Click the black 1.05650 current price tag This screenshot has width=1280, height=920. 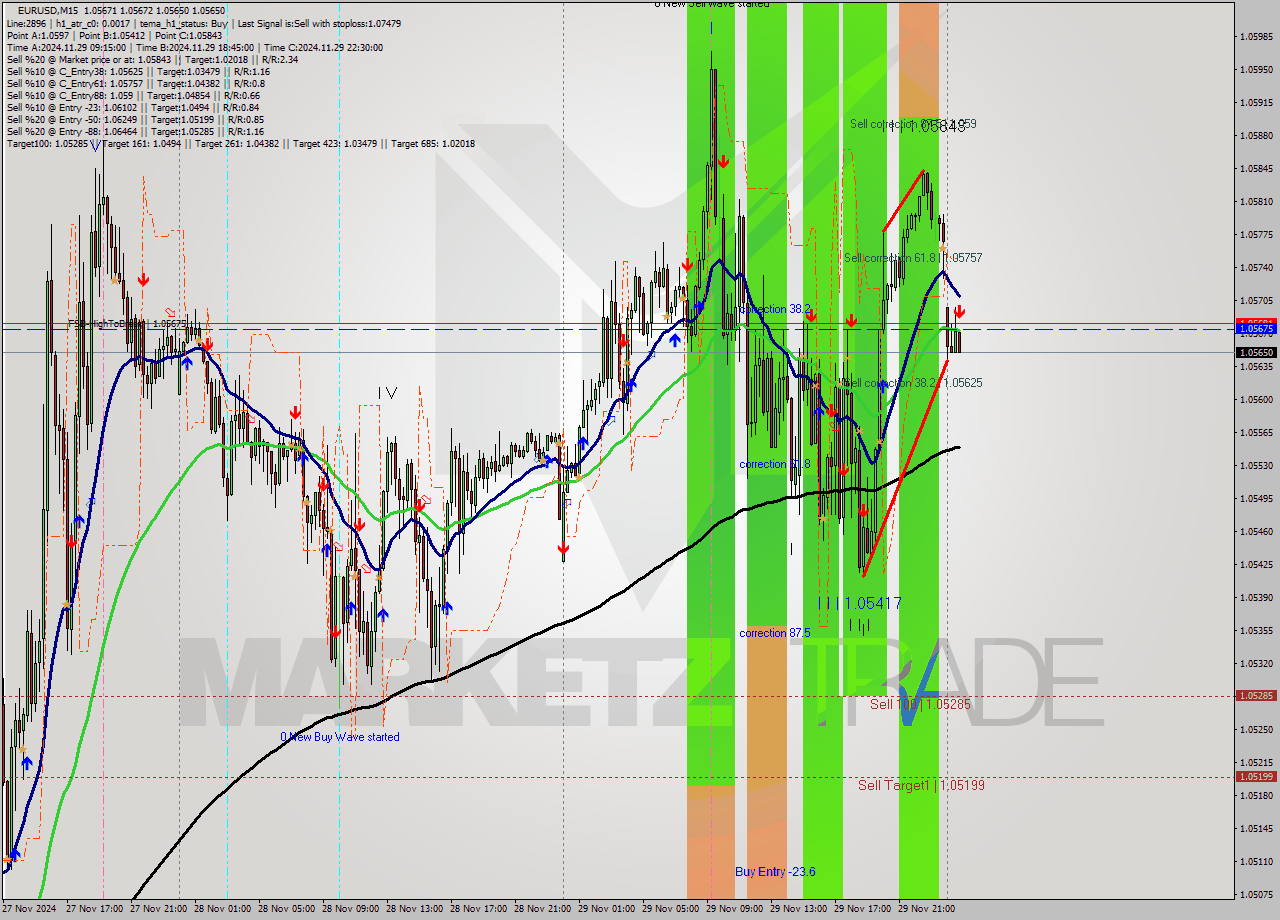1255,352
